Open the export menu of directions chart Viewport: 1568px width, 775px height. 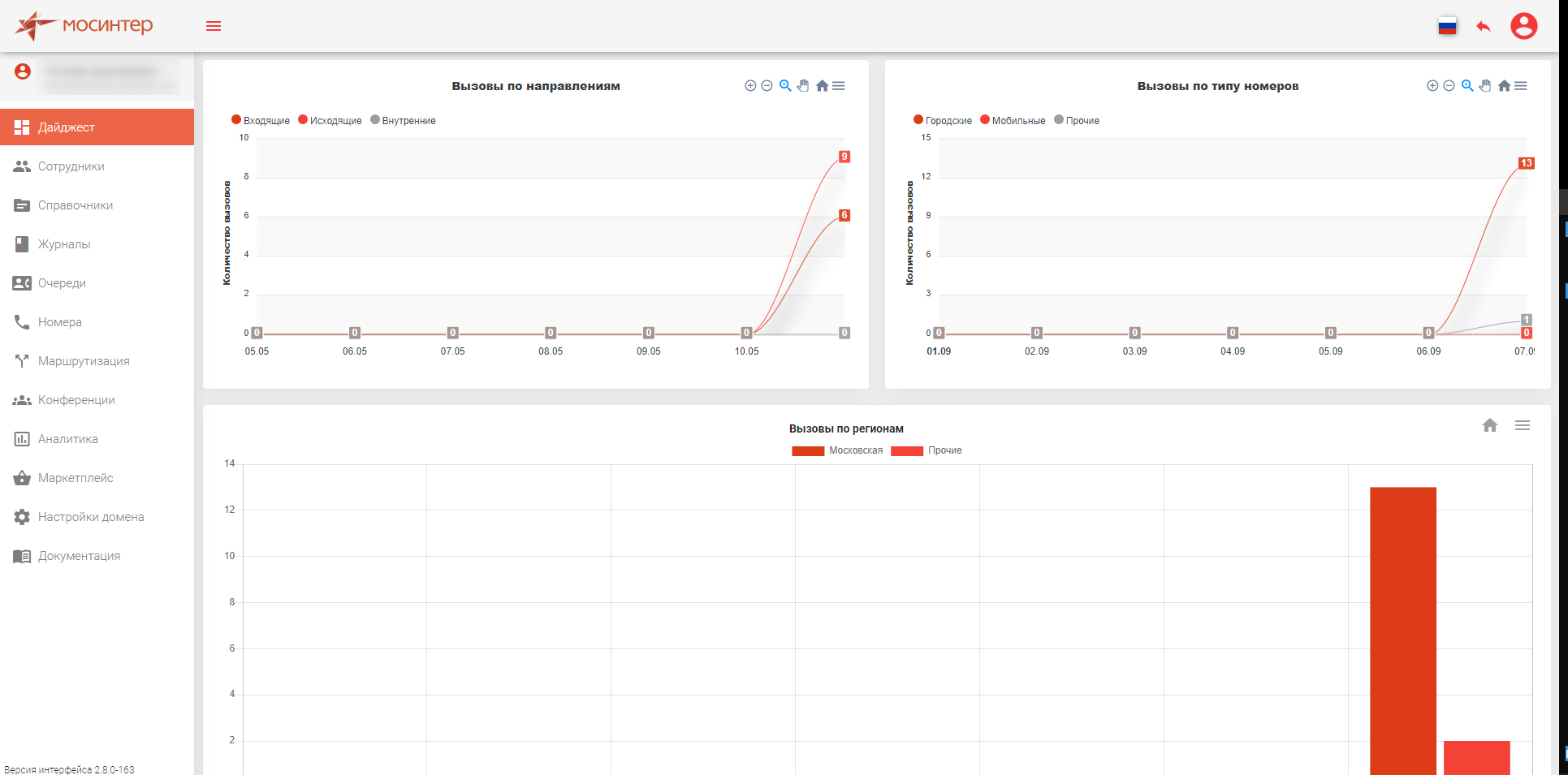[839, 86]
